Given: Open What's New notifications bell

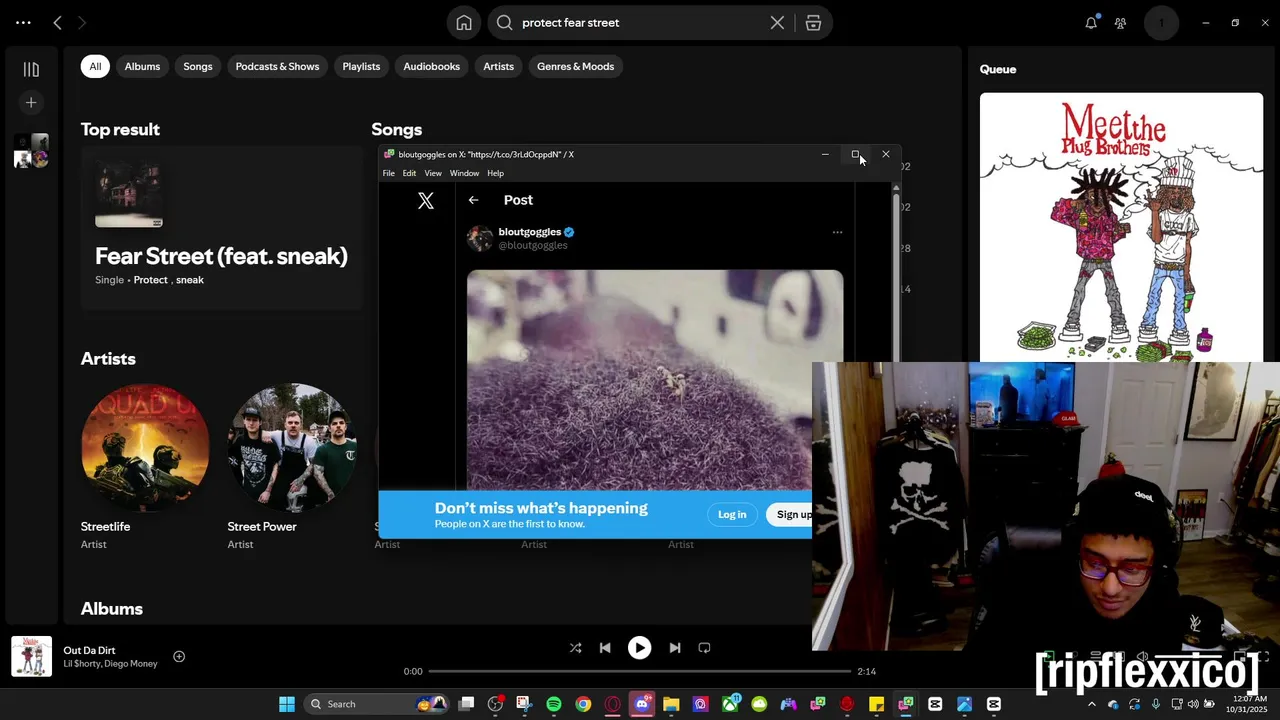Looking at the screenshot, I should pyautogui.click(x=1091, y=23).
